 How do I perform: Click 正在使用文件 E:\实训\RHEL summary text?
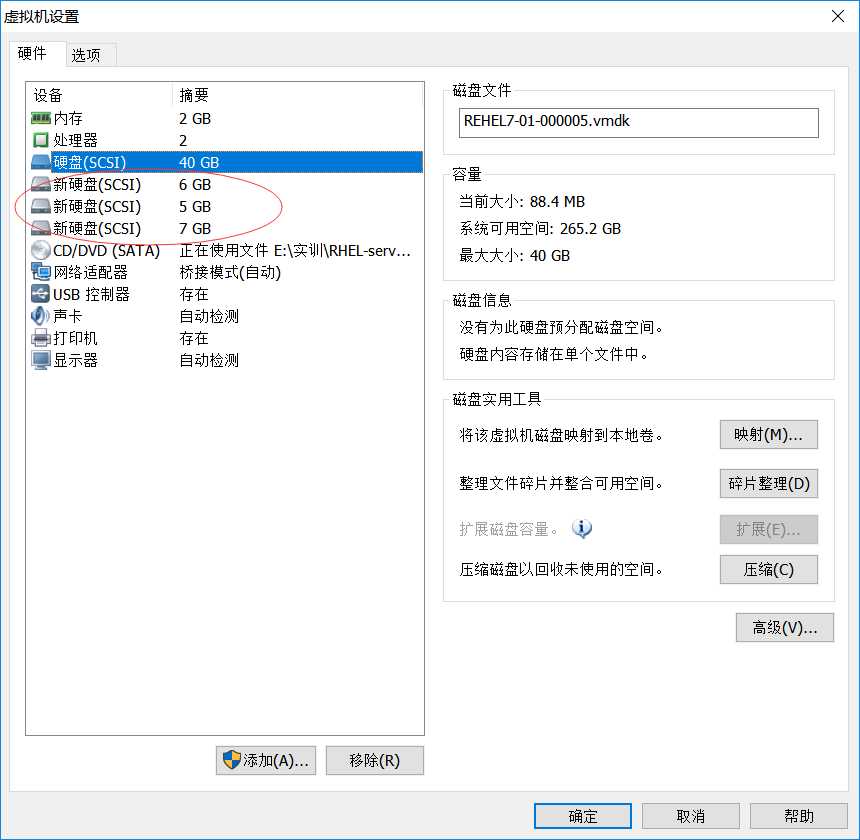[295, 251]
